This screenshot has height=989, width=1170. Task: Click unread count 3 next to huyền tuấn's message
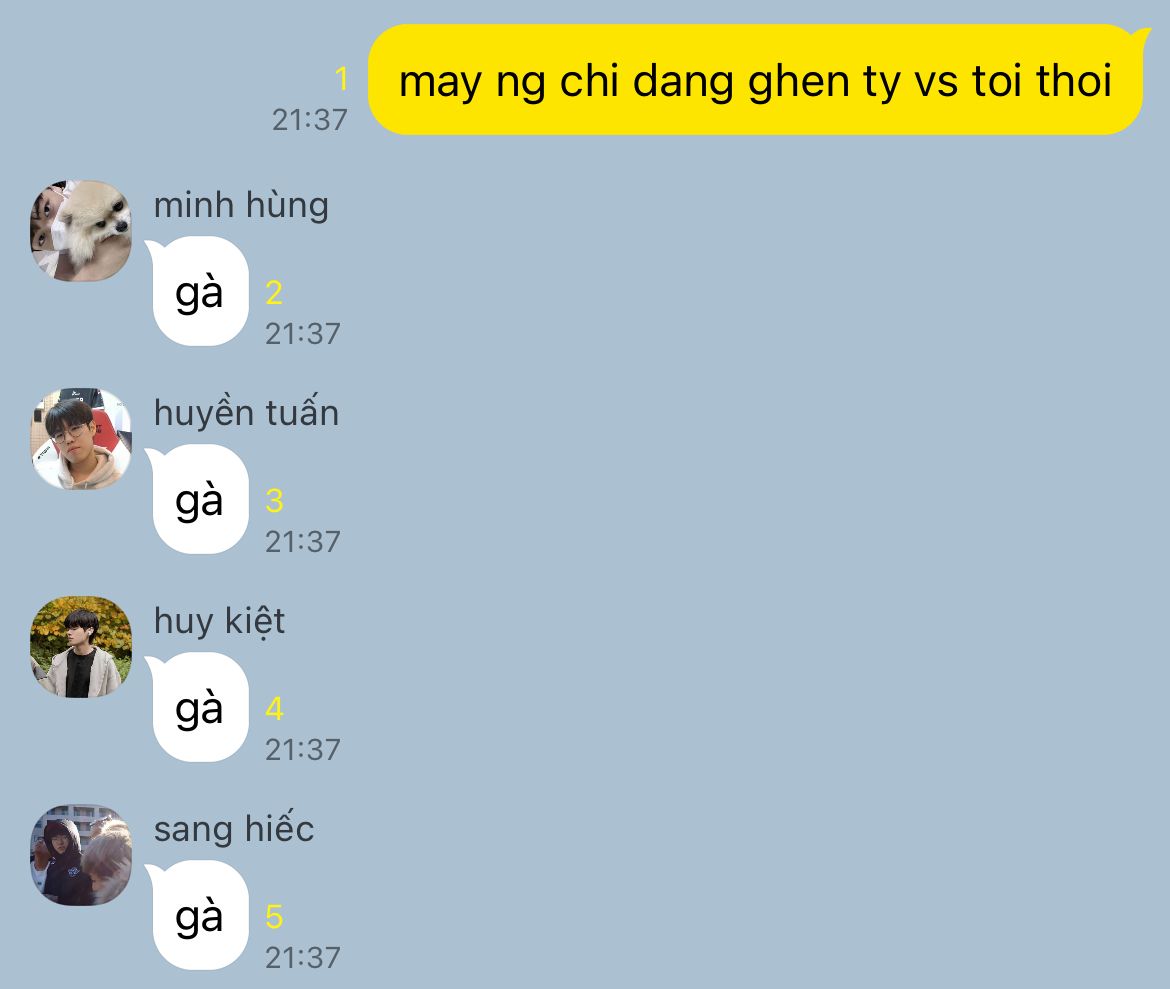point(274,501)
